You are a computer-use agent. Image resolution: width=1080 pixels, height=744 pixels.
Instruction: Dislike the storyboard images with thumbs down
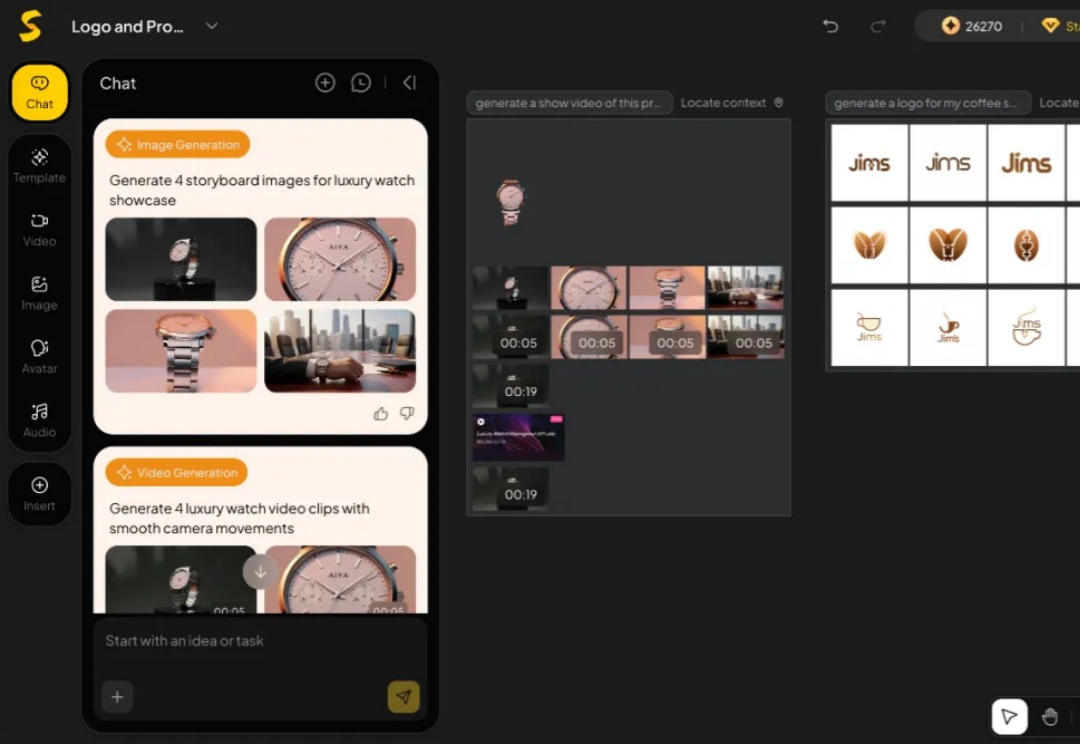[x=407, y=413]
